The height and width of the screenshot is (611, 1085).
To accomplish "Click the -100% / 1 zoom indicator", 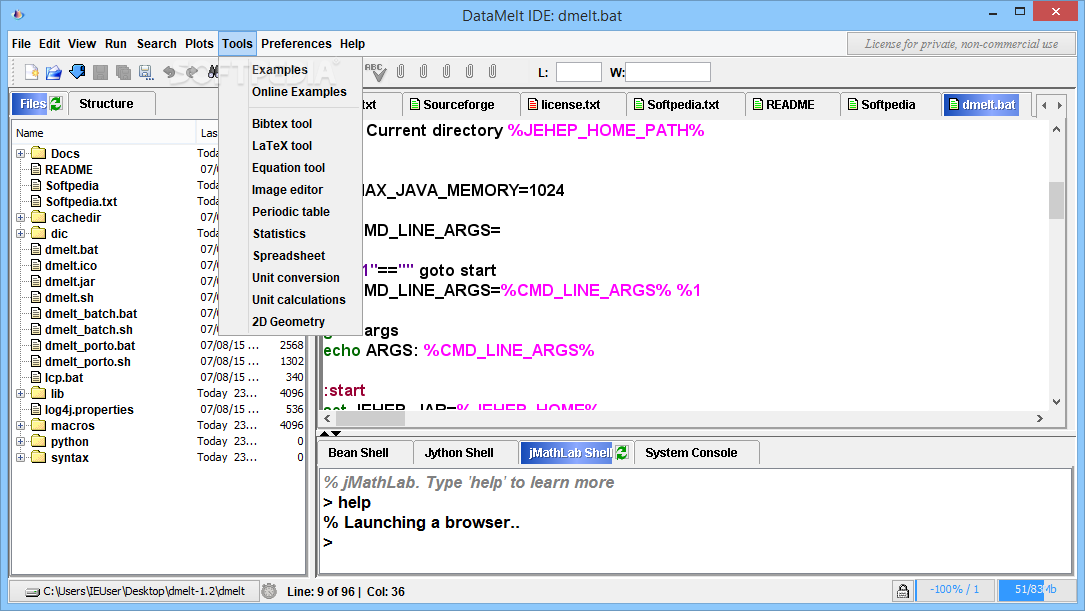I will click(955, 590).
